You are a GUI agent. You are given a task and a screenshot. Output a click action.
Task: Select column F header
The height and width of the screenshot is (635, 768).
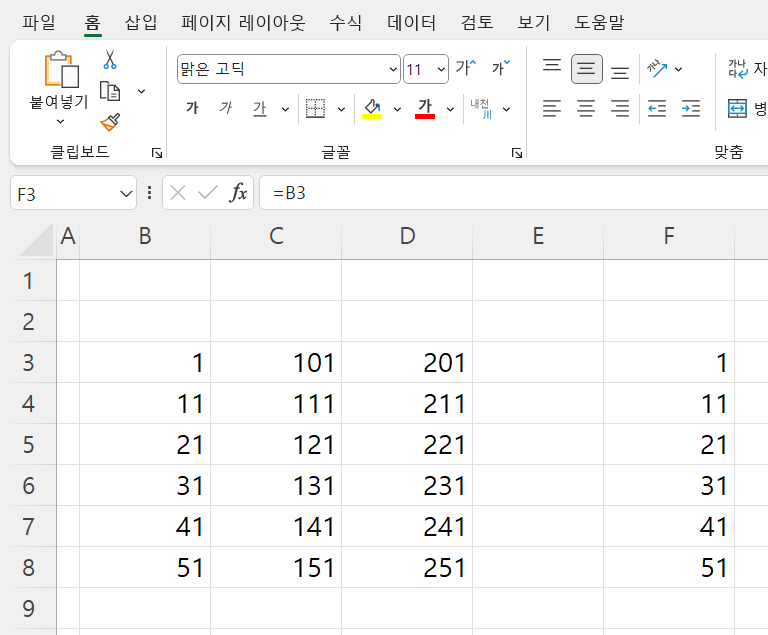[669, 237]
